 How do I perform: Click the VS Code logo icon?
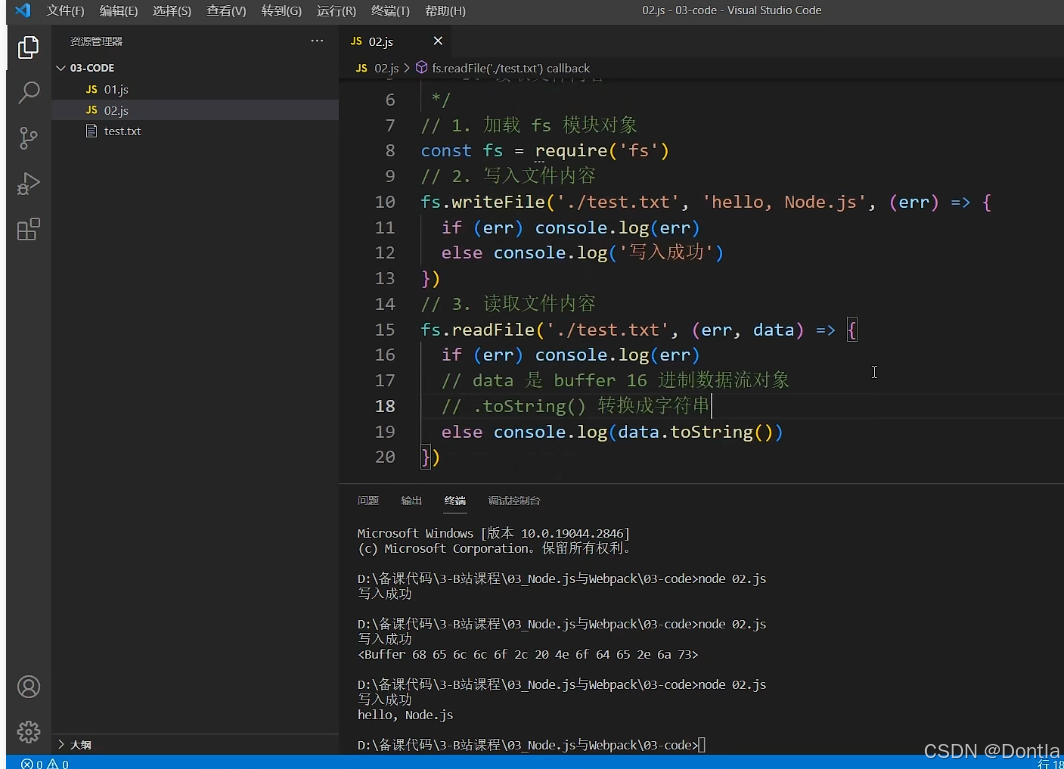22,10
